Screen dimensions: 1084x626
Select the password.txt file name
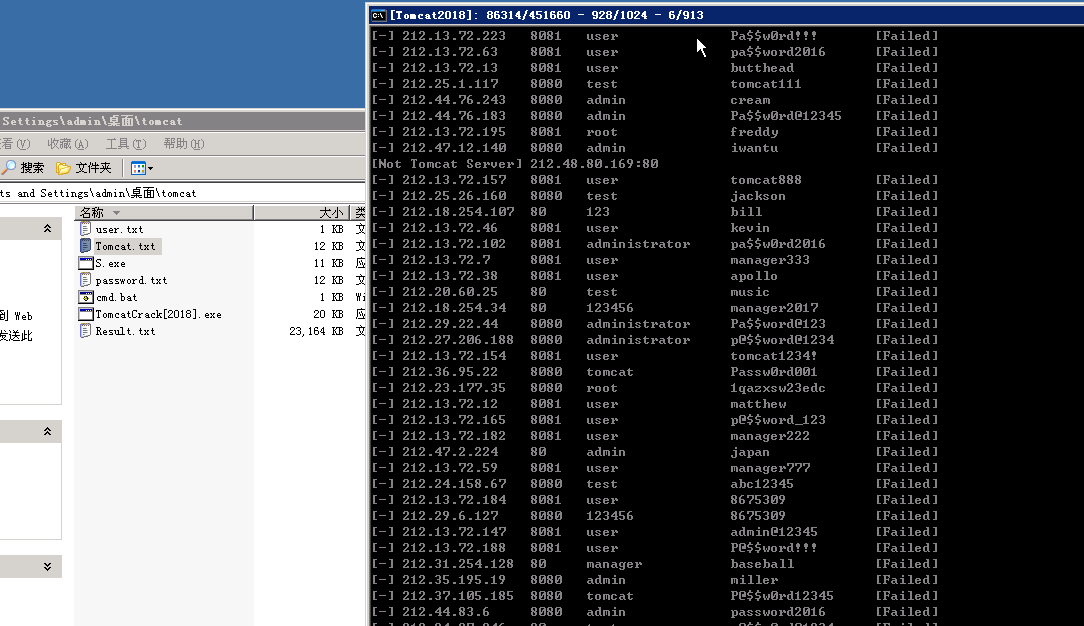click(131, 281)
